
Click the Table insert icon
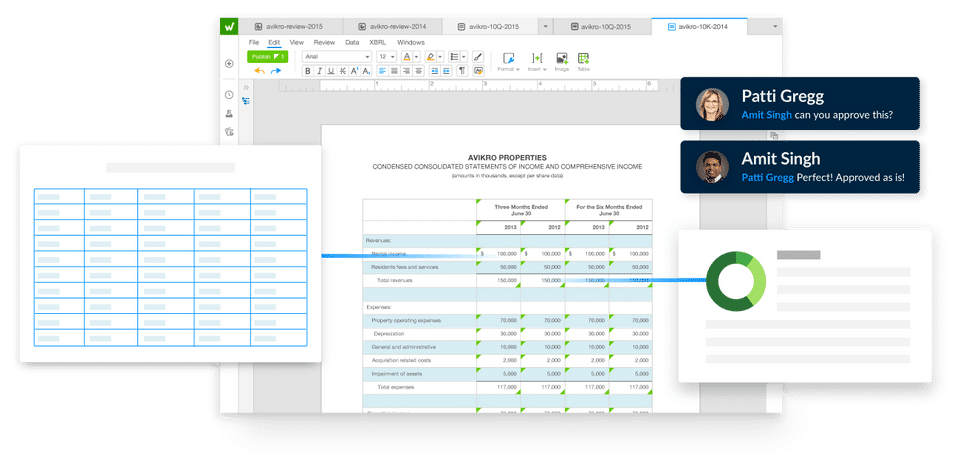click(583, 58)
